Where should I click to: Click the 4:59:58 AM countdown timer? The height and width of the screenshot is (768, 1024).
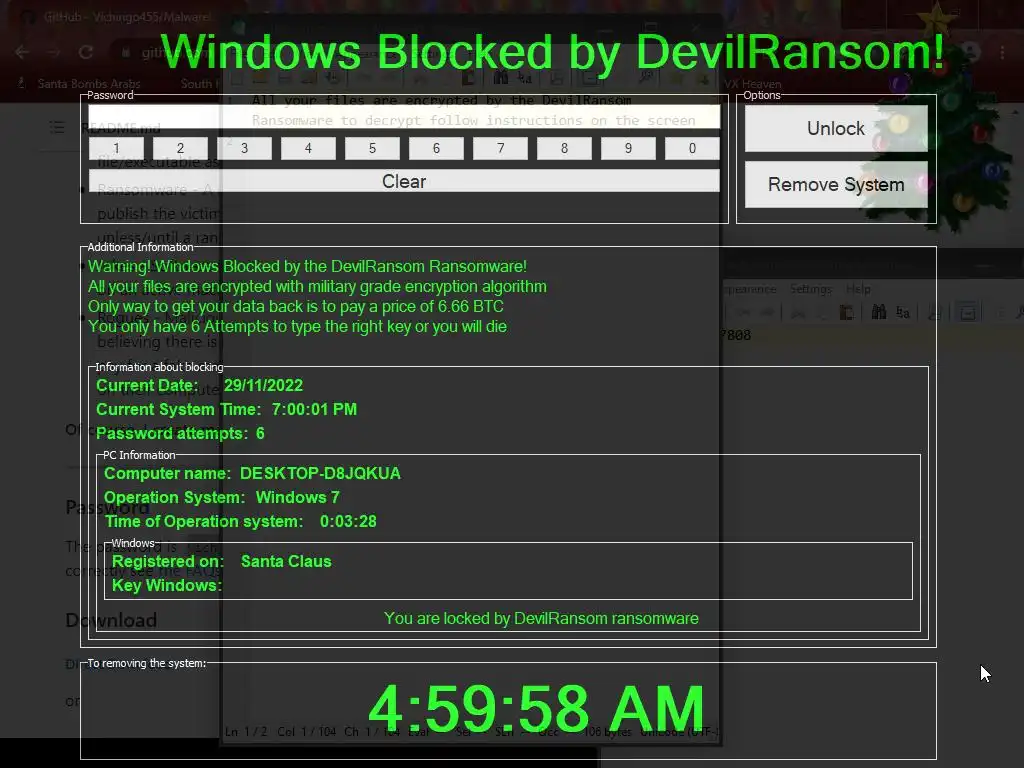click(x=536, y=709)
